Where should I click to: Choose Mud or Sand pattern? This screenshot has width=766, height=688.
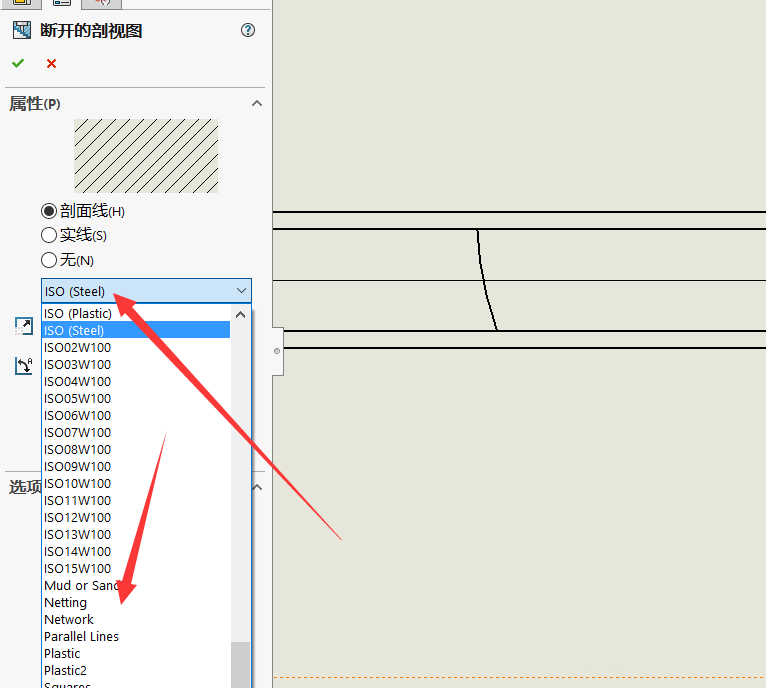click(136, 585)
